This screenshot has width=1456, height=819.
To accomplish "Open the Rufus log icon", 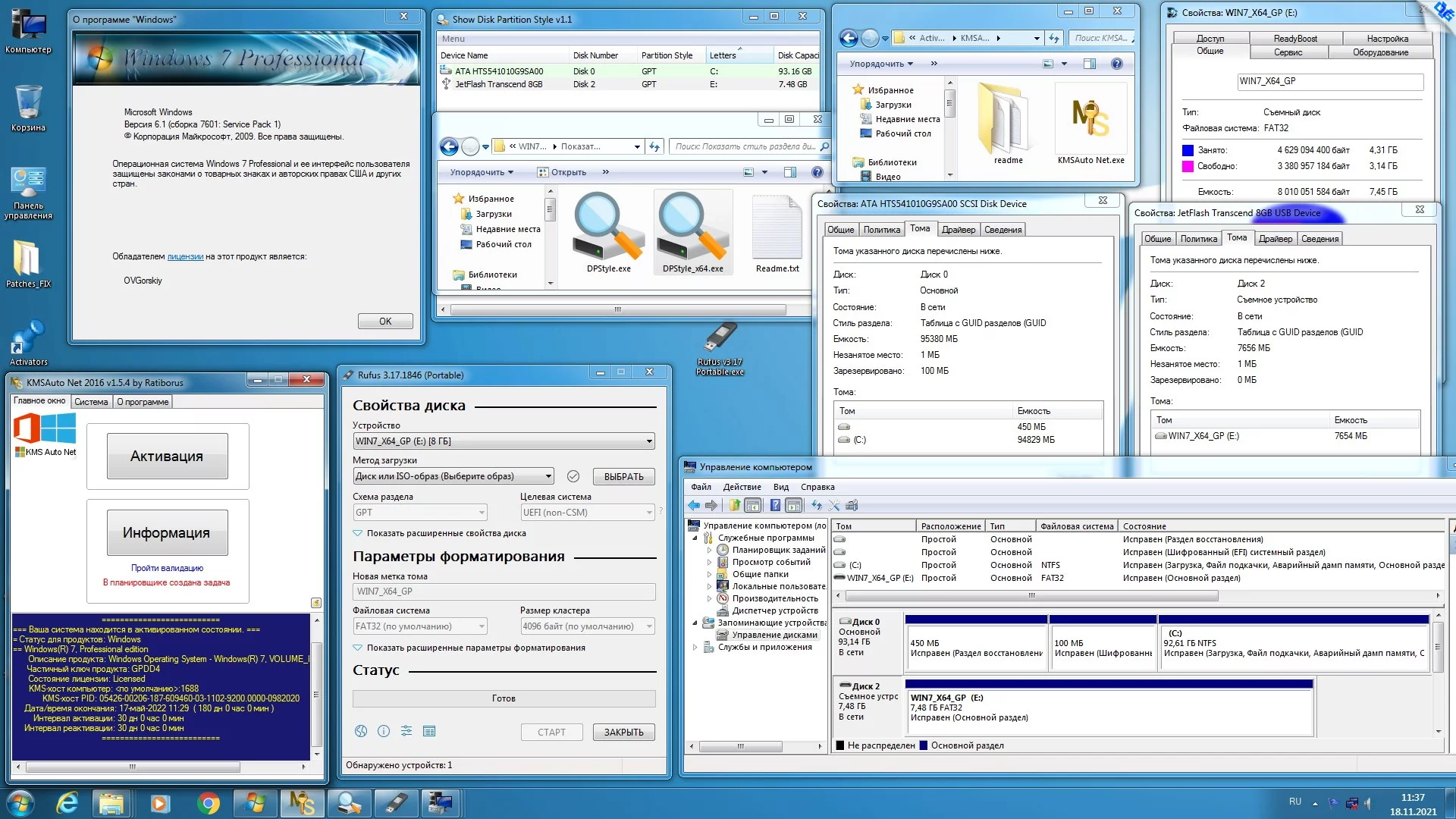I will (x=429, y=731).
